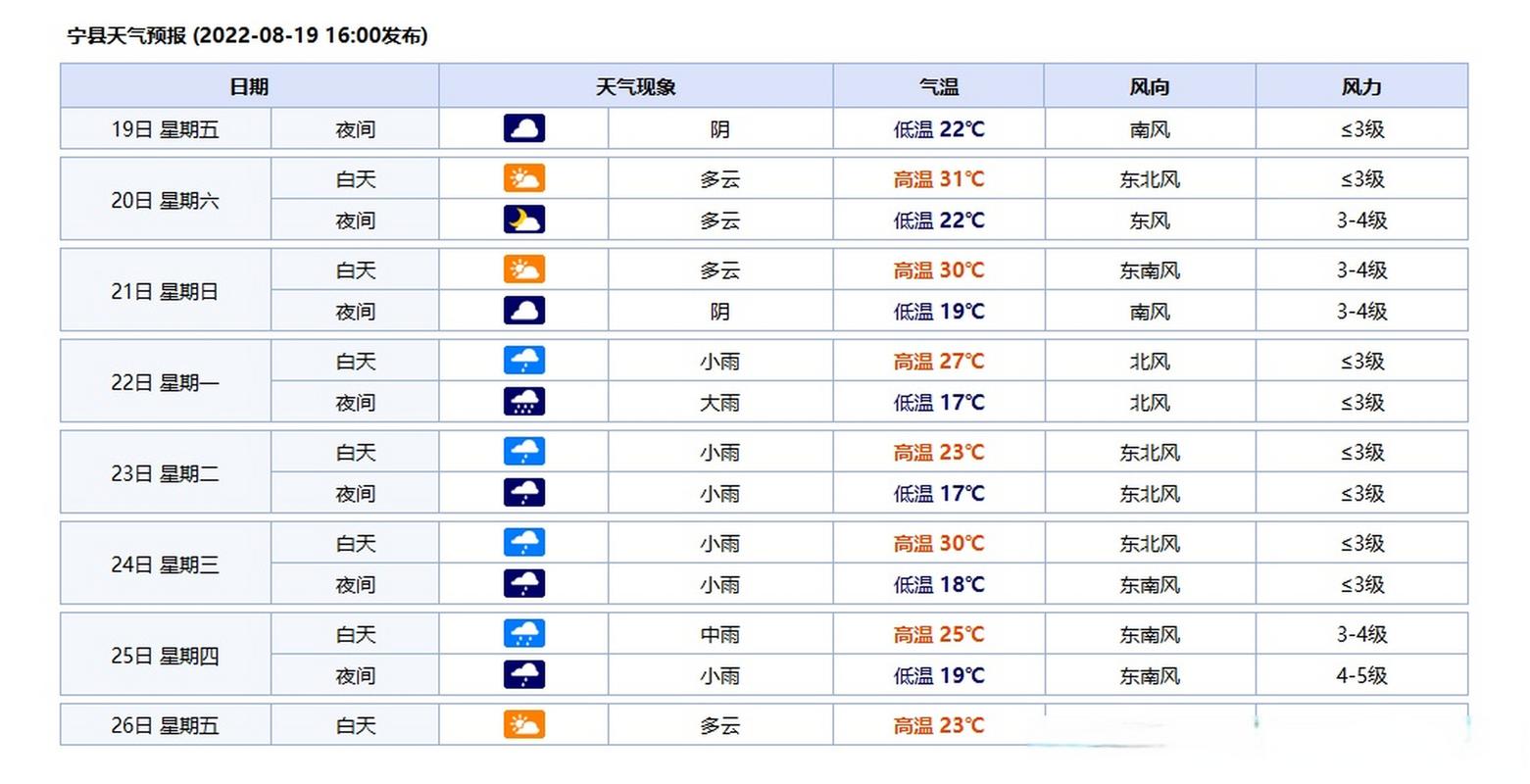Click 阴 weather text in 21日 night row
Image resolution: width=1530 pixels, height=784 pixels.
(x=720, y=311)
